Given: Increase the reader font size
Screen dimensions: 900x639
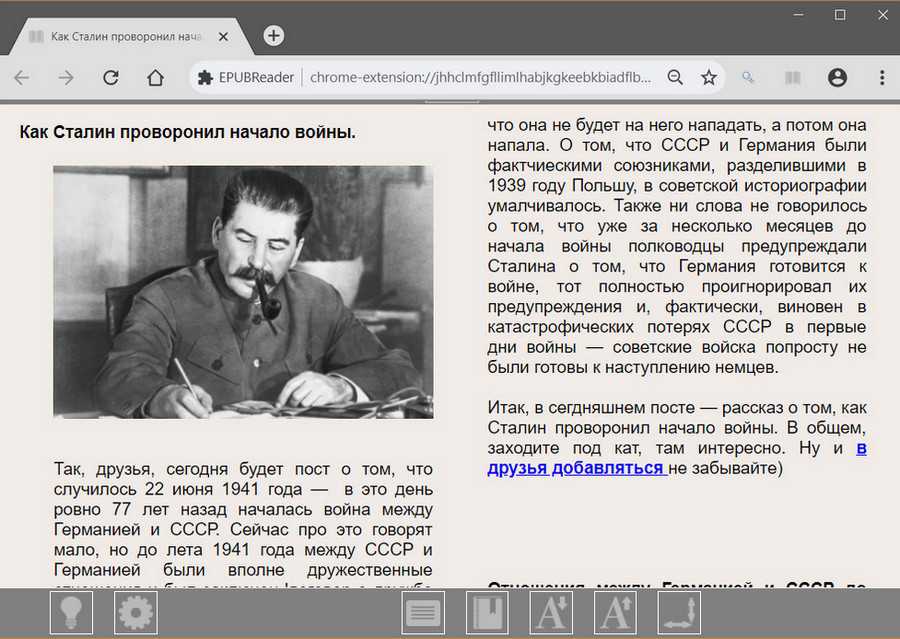Looking at the screenshot, I should (615, 612).
